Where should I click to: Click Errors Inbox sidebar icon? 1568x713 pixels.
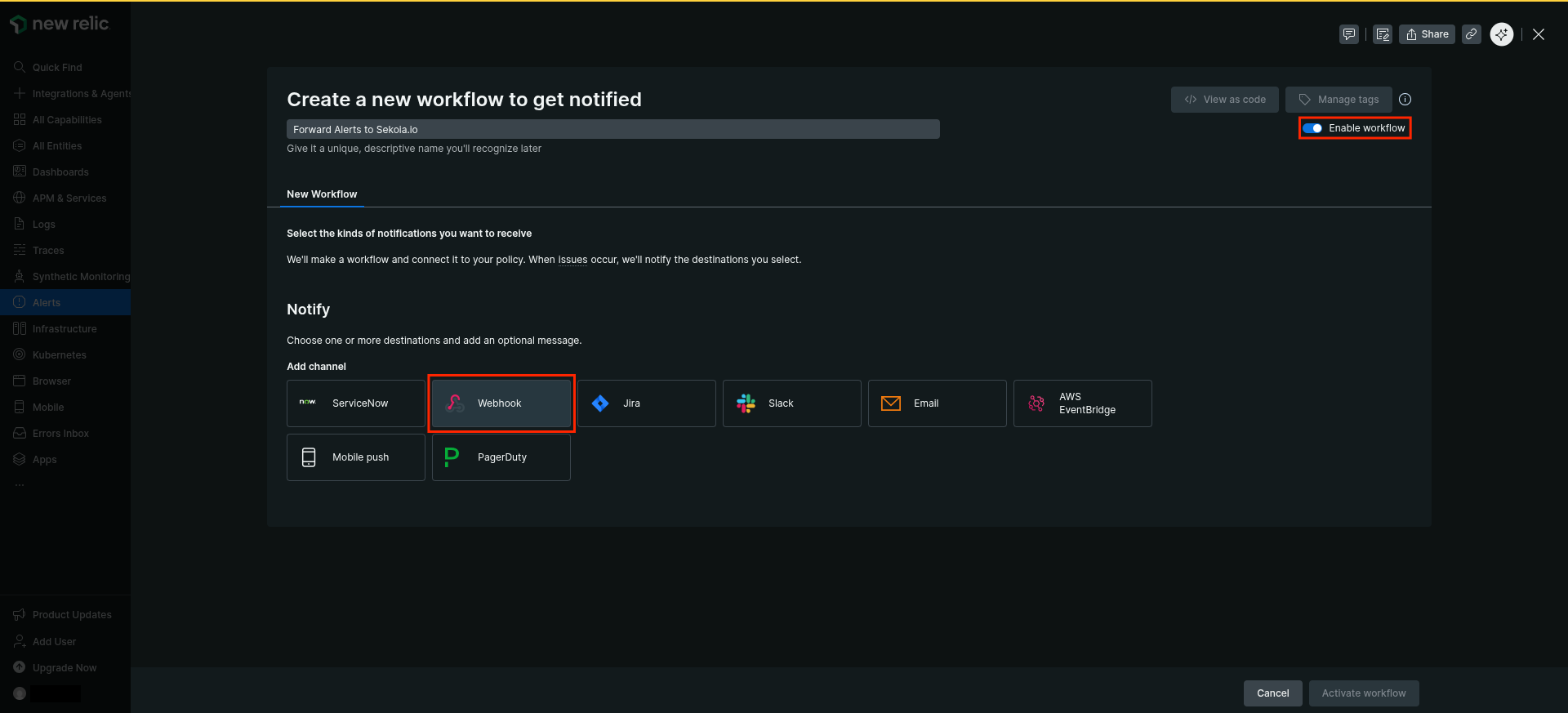point(20,433)
